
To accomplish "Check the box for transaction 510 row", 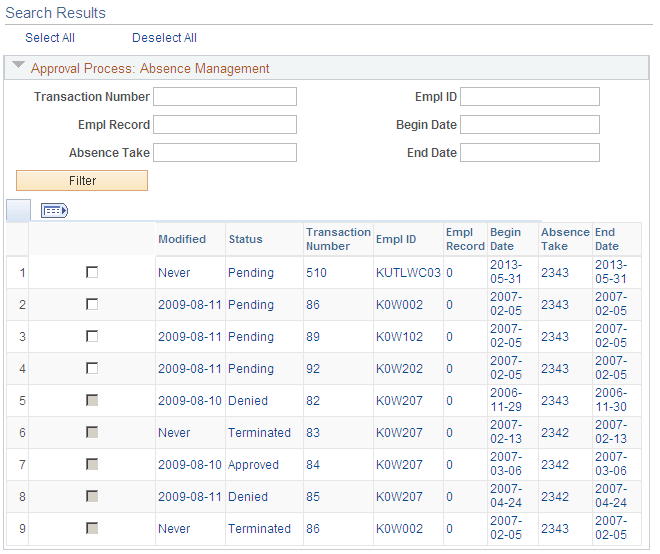I will click(92, 272).
